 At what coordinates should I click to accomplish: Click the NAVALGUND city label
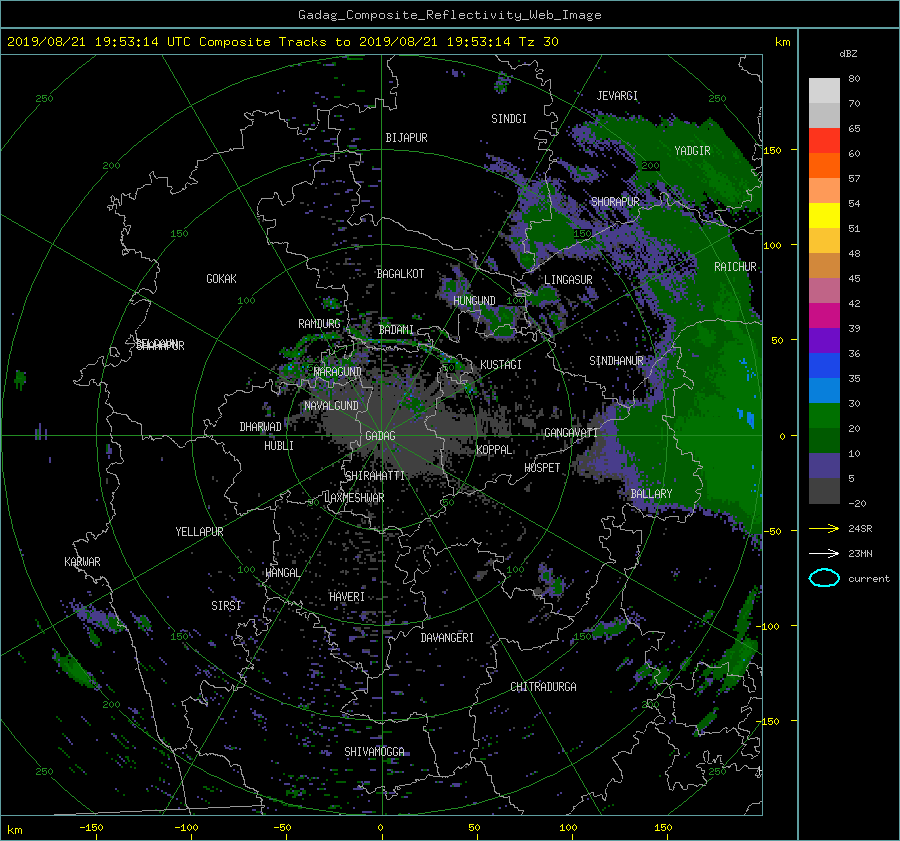tap(331, 406)
